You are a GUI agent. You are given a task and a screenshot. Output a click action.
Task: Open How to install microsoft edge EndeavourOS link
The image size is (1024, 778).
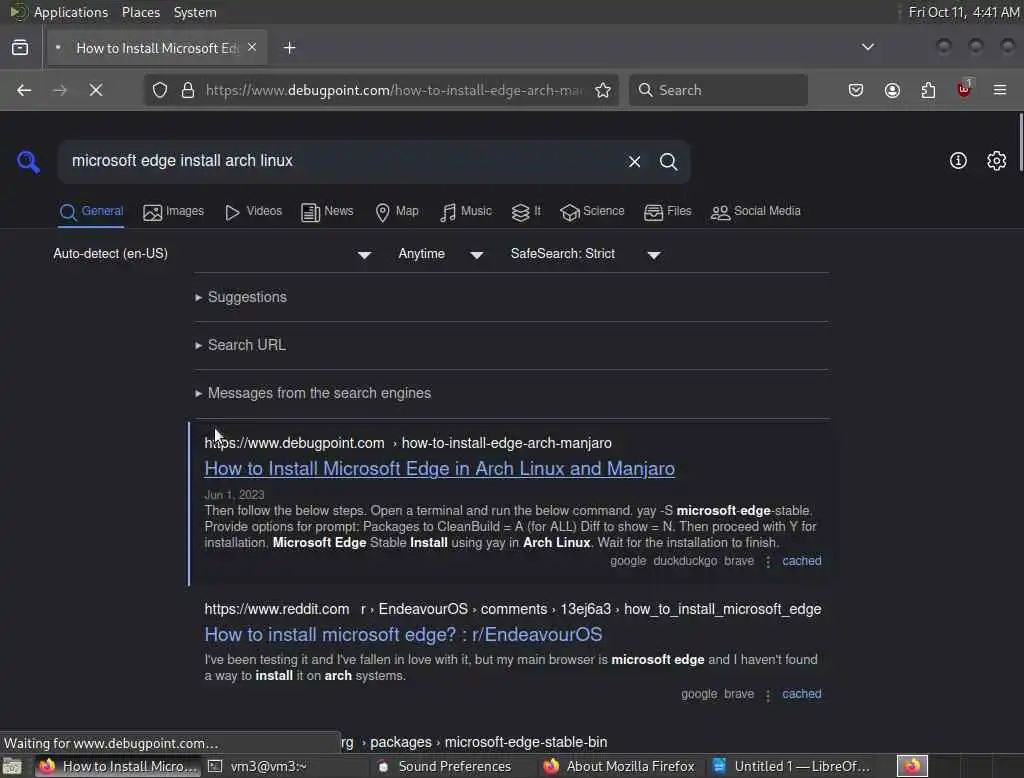pos(403,635)
